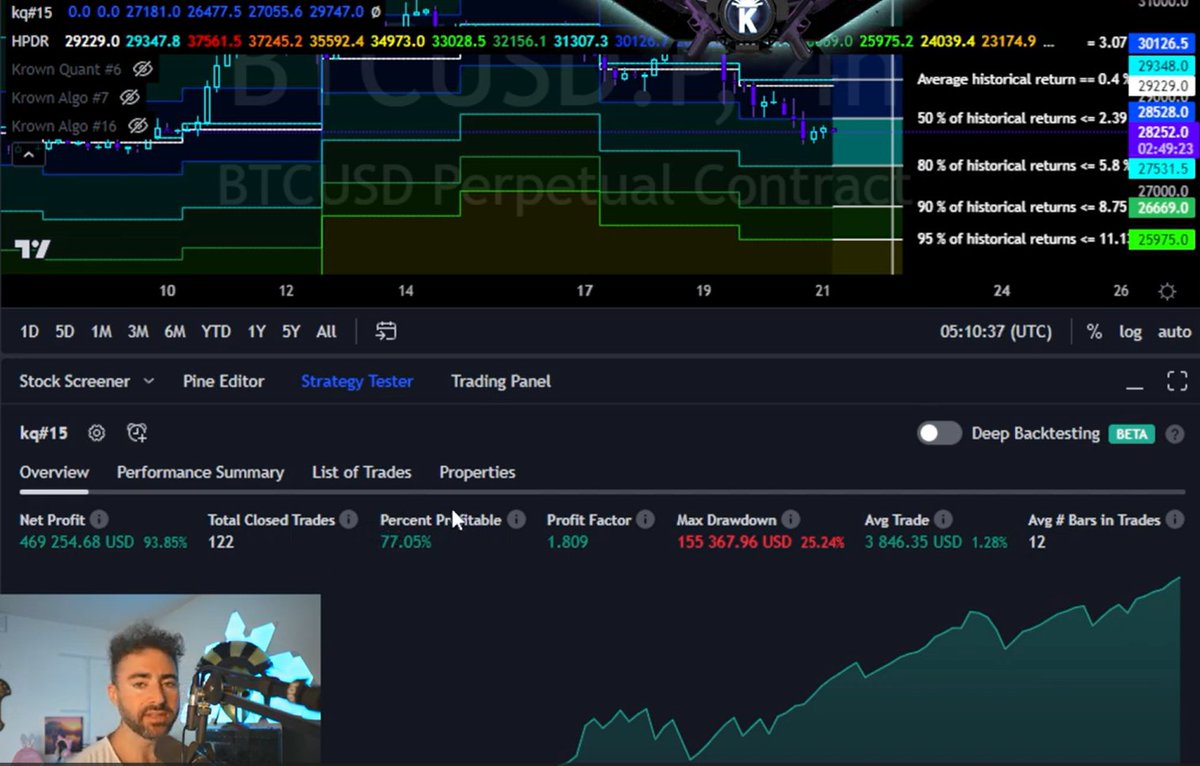Open the Trading Panel tab
The image size is (1200, 766).
click(501, 381)
